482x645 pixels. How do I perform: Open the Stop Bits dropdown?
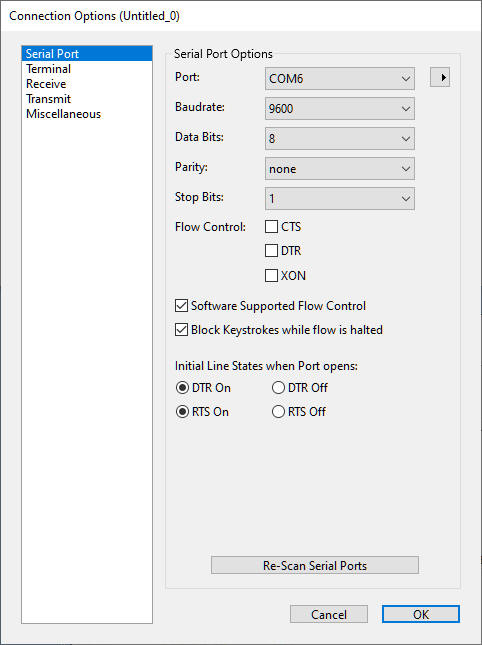click(340, 199)
